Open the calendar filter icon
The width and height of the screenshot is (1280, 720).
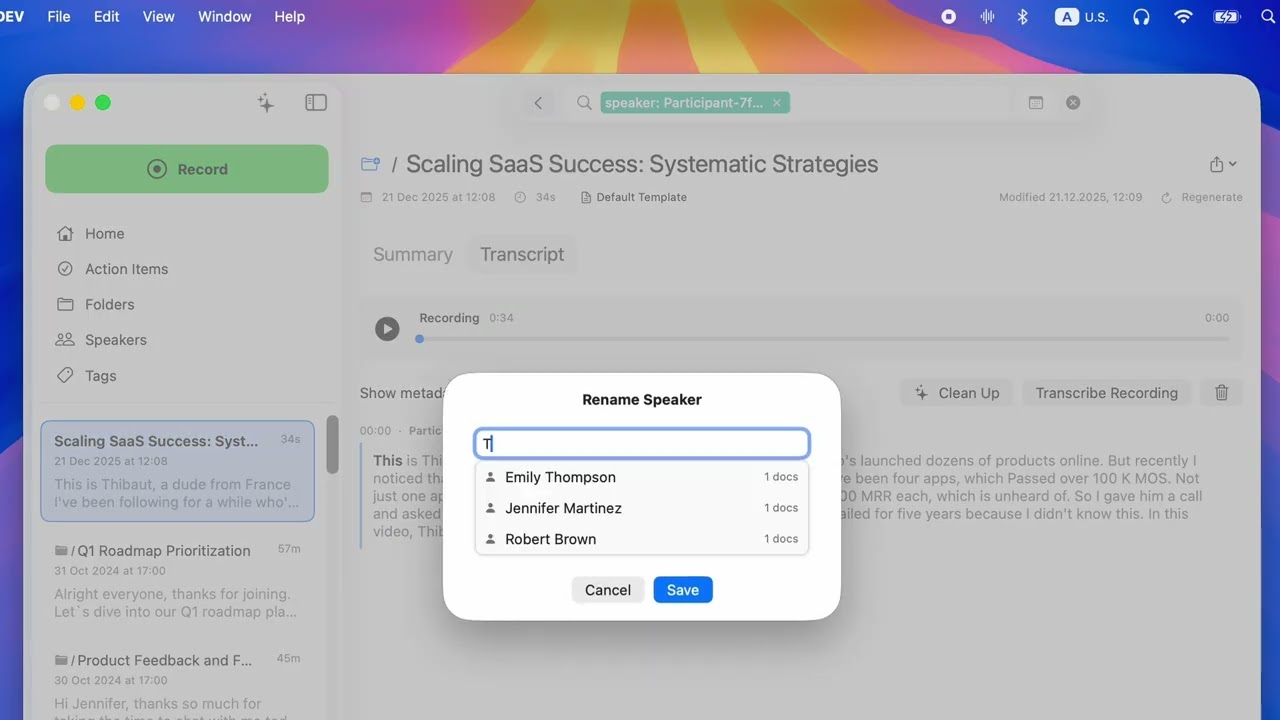click(x=1036, y=103)
